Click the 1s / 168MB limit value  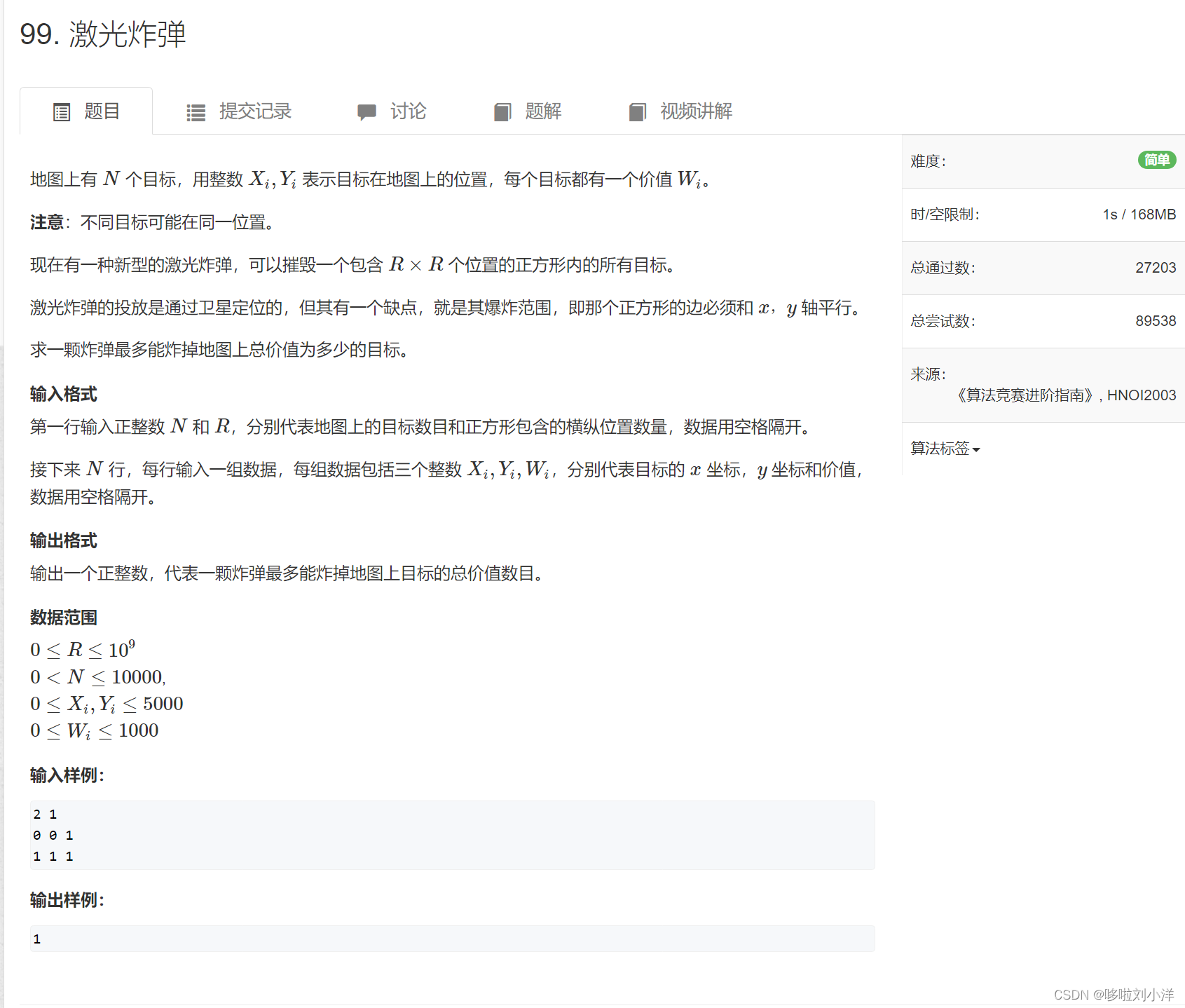(1139, 214)
